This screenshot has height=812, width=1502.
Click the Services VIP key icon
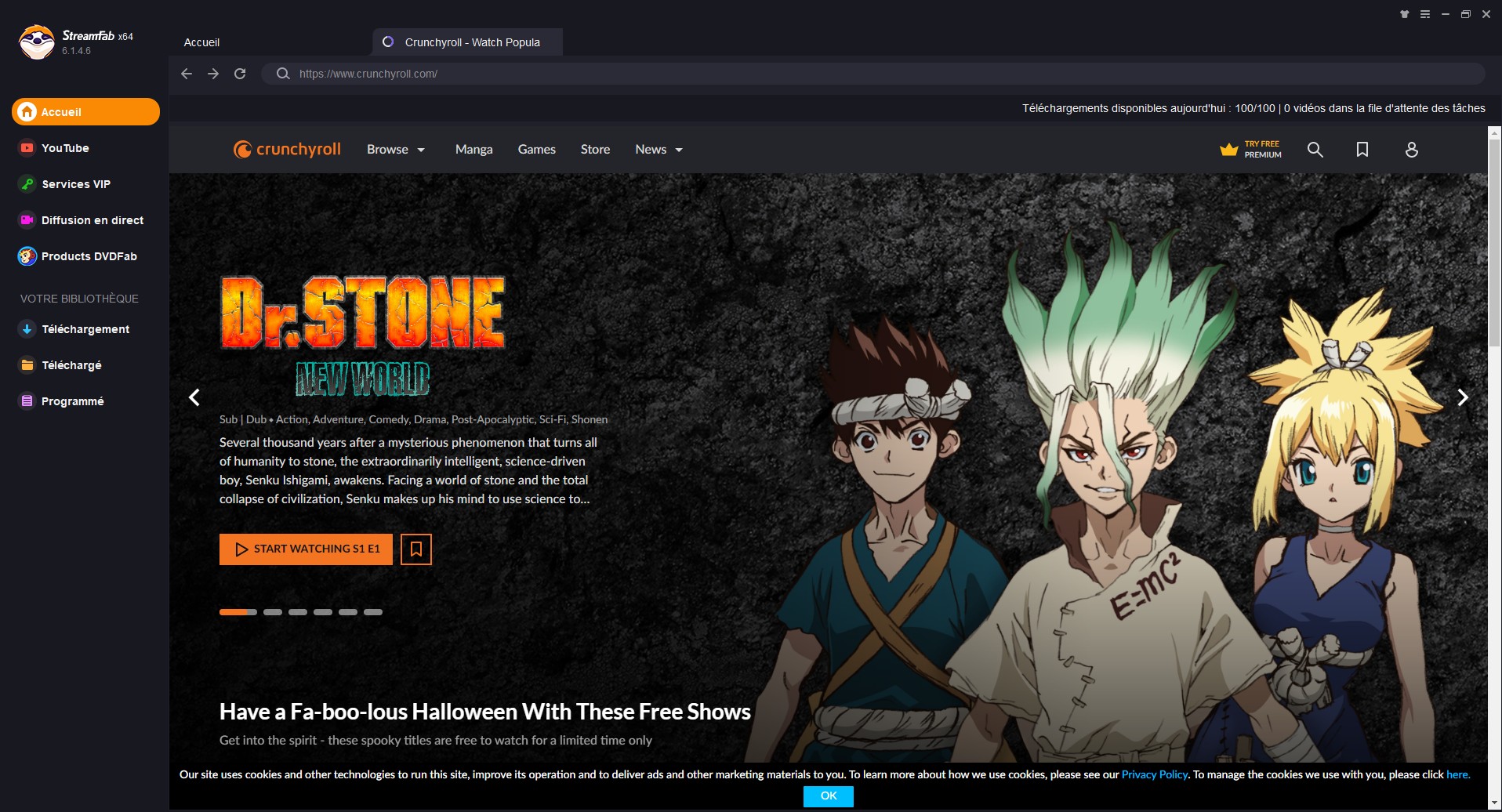27,184
